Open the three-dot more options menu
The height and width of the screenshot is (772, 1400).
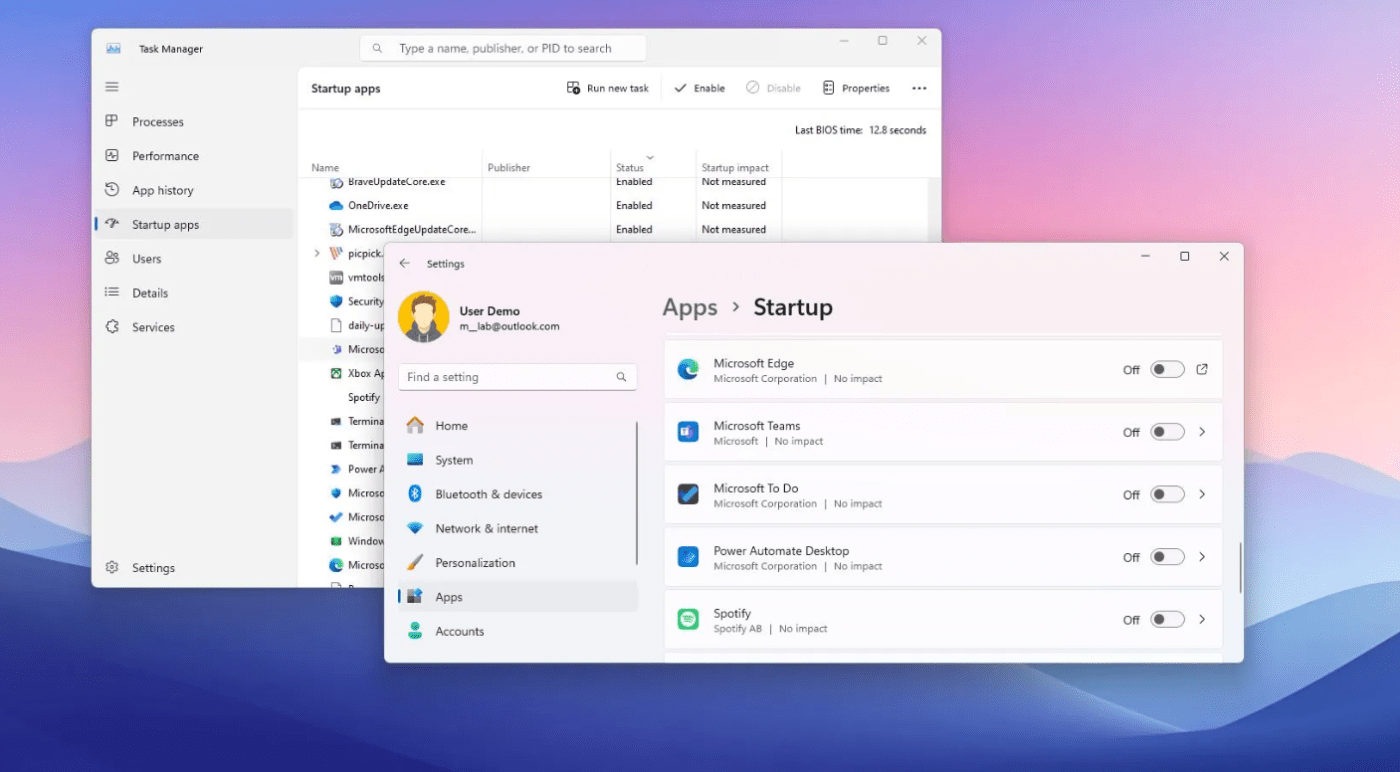pyautogui.click(x=919, y=88)
